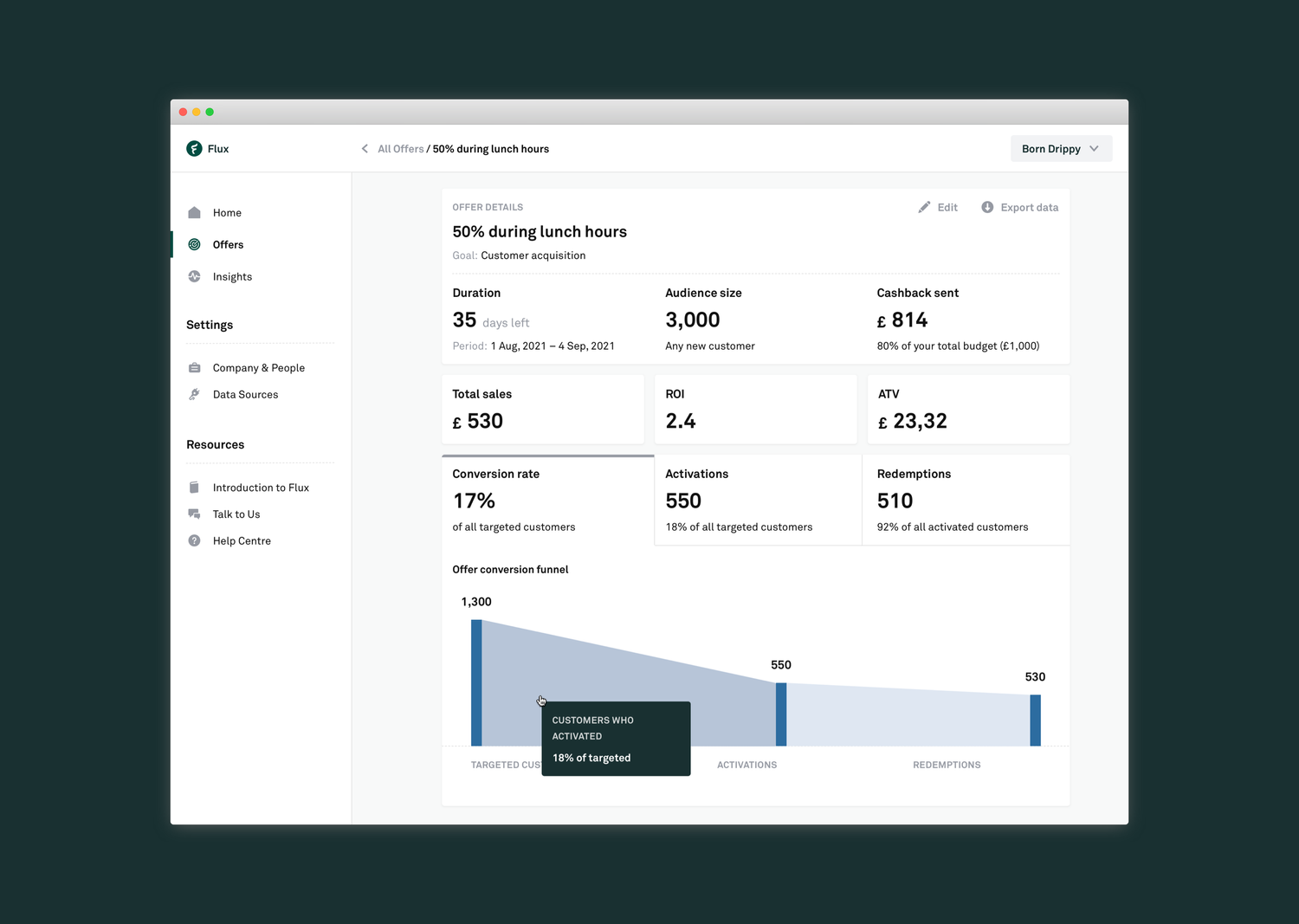Open Introduction to Flux resource
1299x924 pixels.
[261, 488]
